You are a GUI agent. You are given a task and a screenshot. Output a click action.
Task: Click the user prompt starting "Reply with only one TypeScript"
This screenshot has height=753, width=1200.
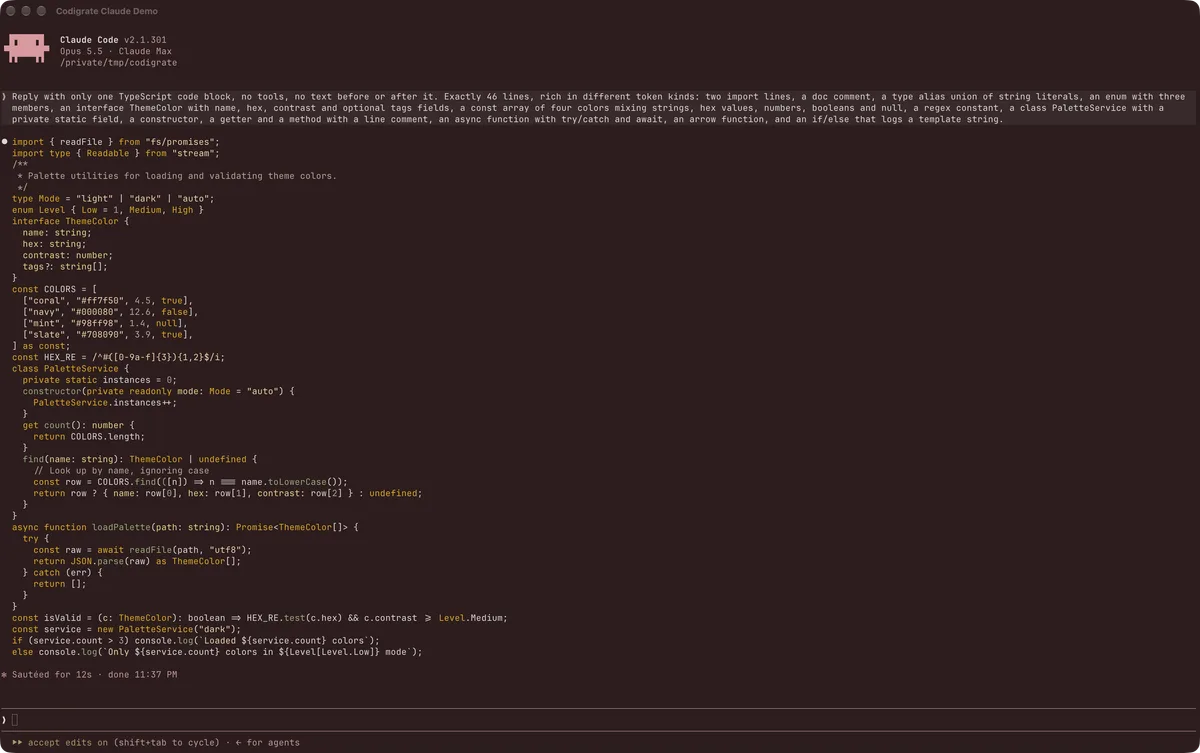point(600,108)
